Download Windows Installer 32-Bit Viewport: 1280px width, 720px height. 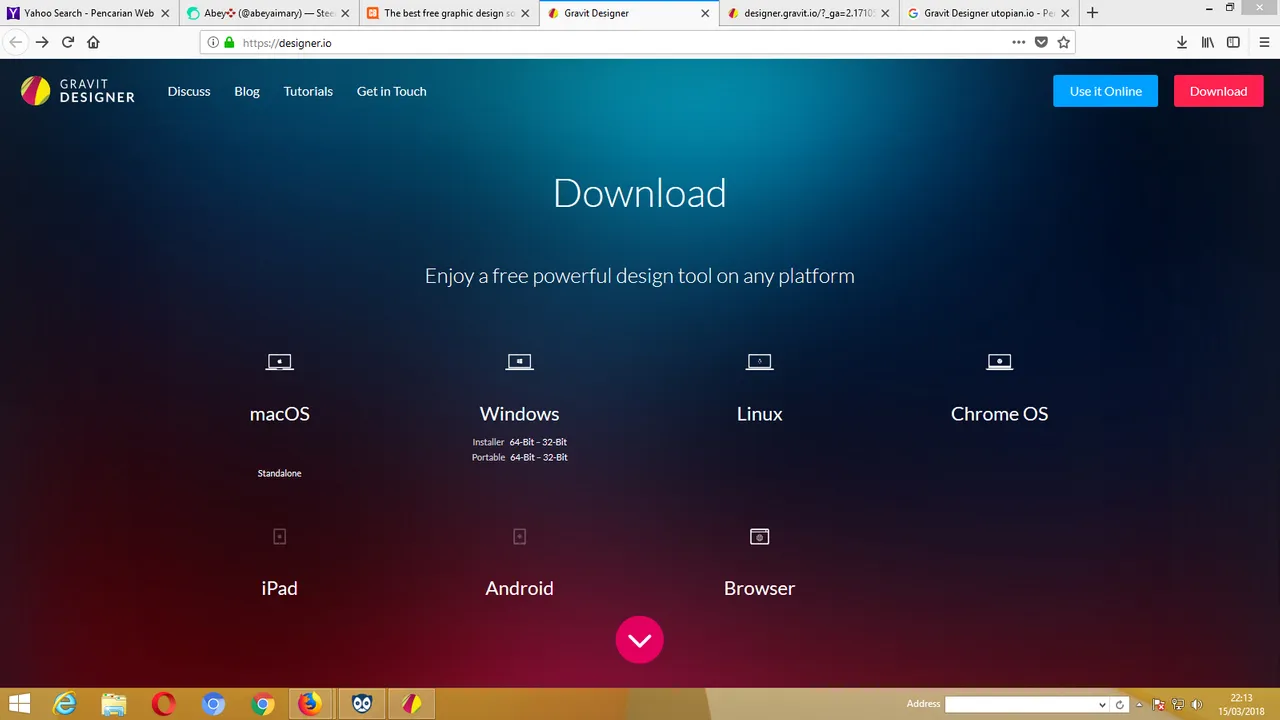pos(554,442)
